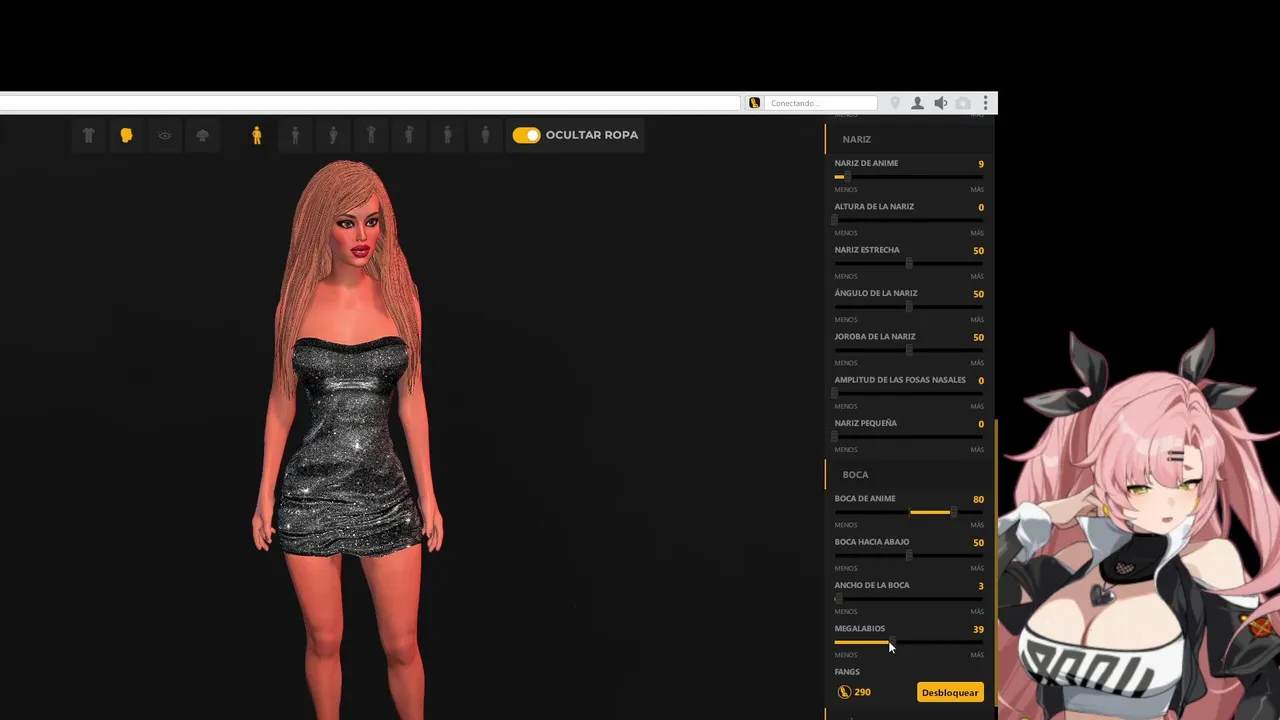Open the eye category icon
This screenshot has width=1280, height=720.
[x=164, y=135]
